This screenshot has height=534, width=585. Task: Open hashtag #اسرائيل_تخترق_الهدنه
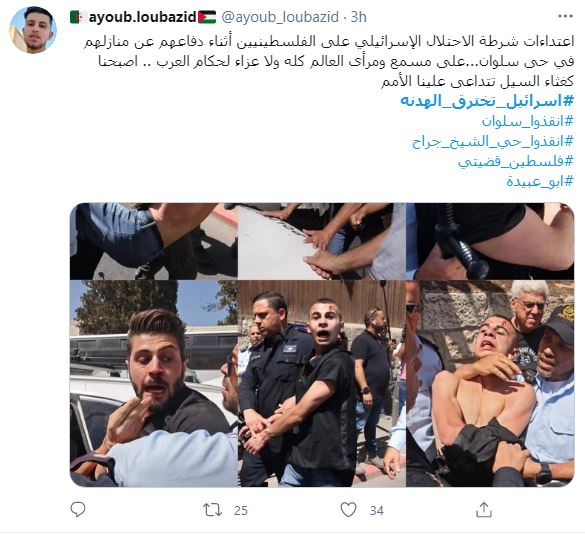tap(487, 101)
